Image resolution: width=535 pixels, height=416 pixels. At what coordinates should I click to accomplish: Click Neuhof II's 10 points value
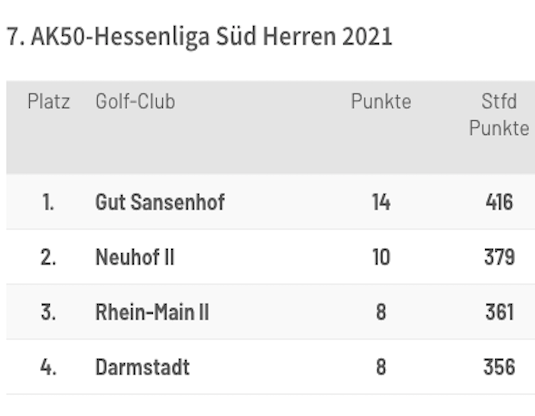coord(381,257)
